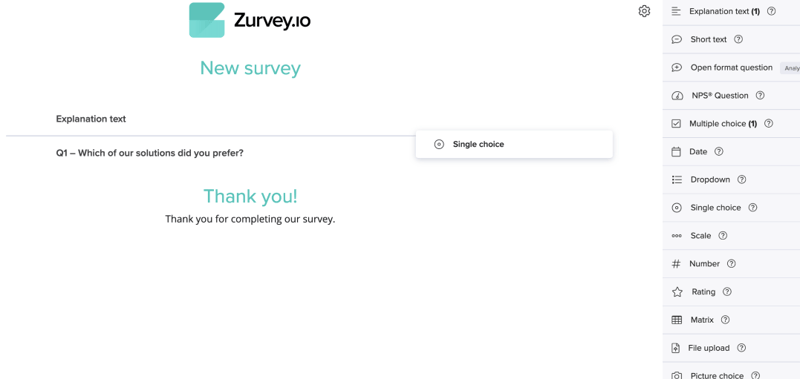Screen dimensions: 800x379
Task: Click the New survey title
Action: 250,68
